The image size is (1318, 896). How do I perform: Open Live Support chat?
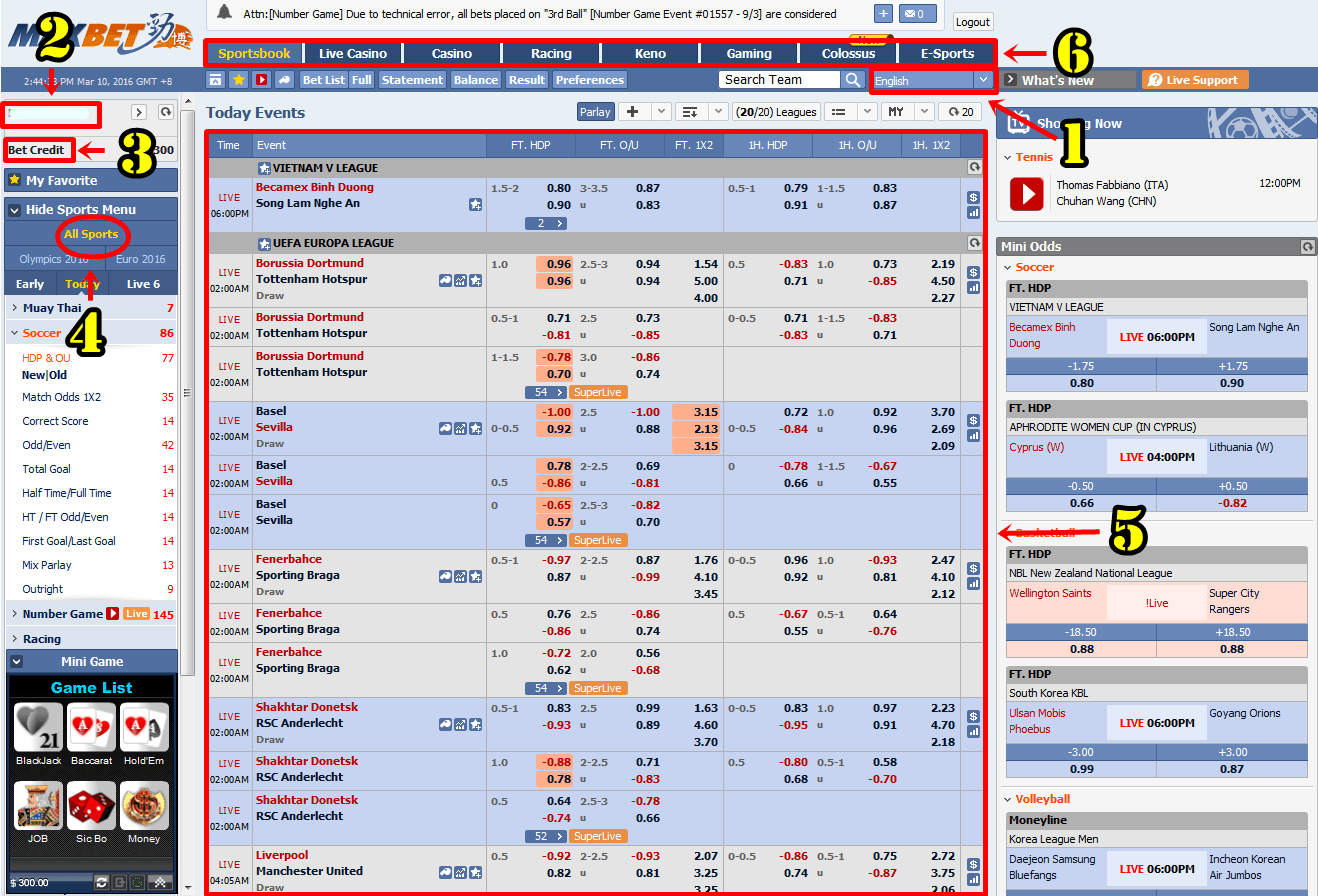pyautogui.click(x=1195, y=80)
